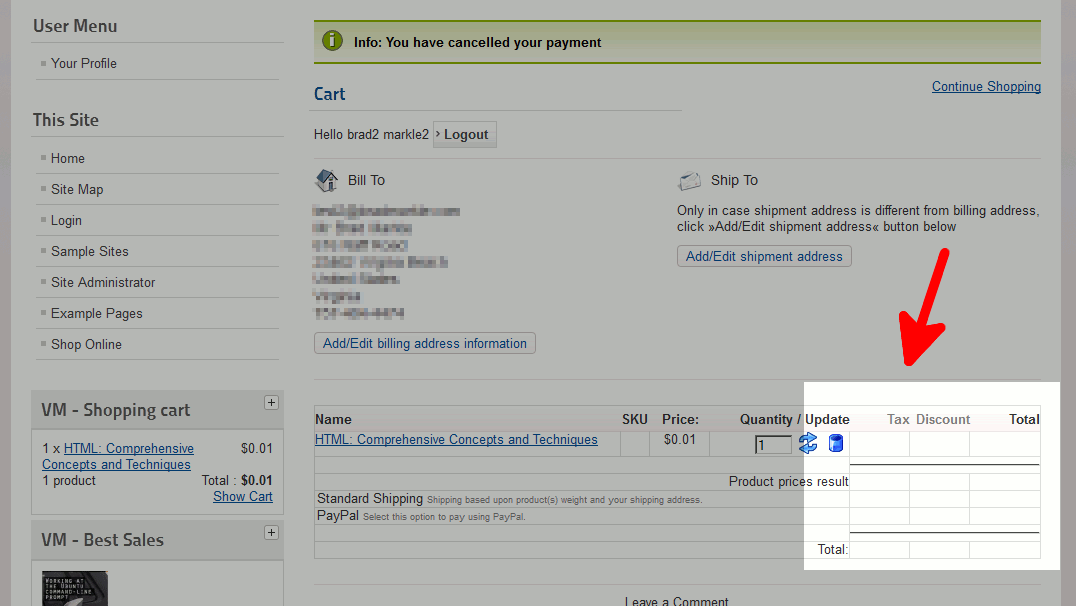
Task: Click Add/Edit shipment address button
Action: pyautogui.click(x=764, y=256)
